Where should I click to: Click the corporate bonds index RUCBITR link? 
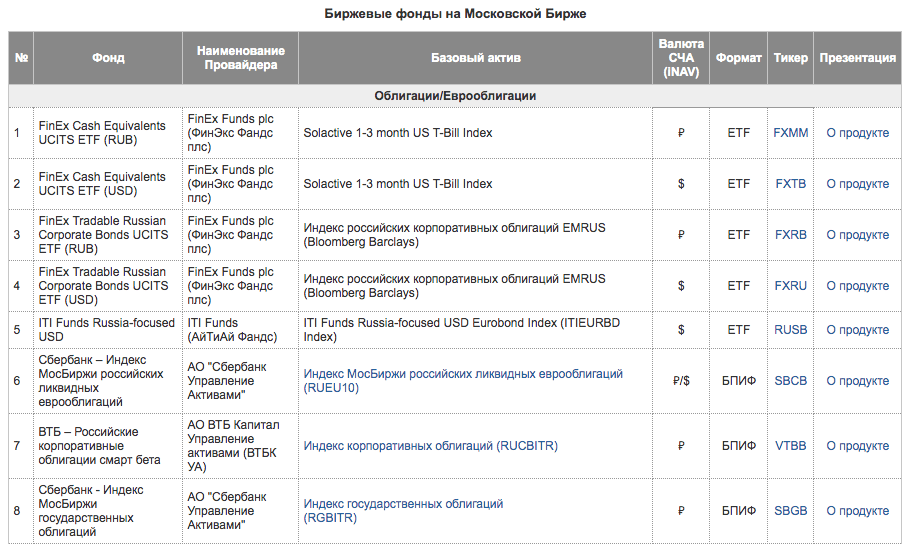click(x=430, y=446)
